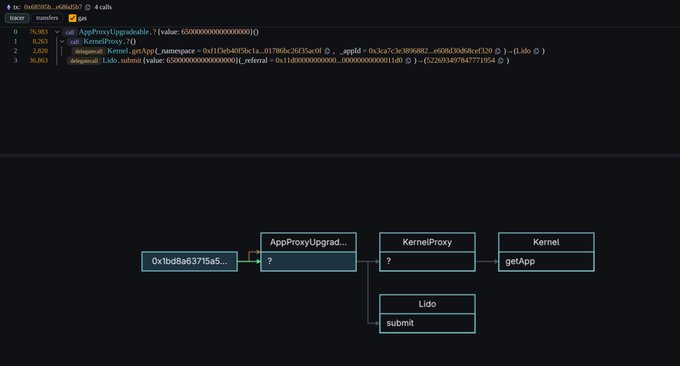The image size is (680, 366).
Task: Select the Lido node header in the graph
Action: tap(427, 304)
